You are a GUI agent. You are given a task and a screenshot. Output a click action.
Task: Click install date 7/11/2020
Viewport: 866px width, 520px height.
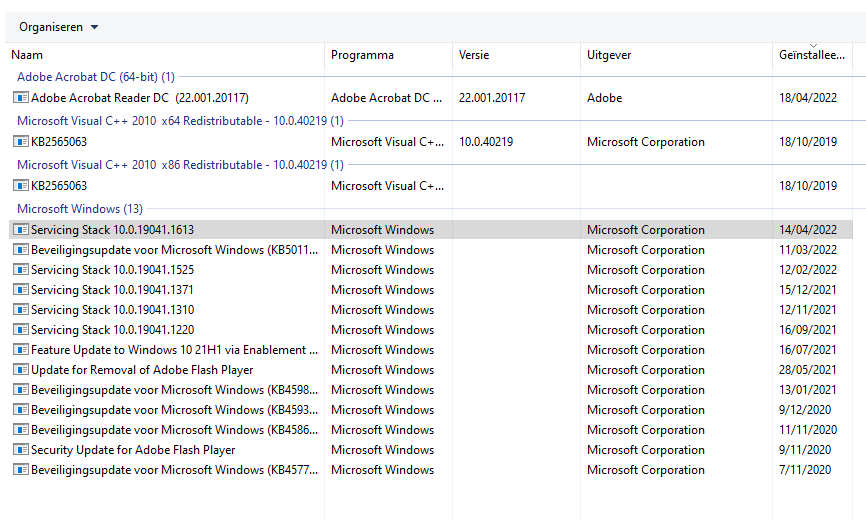click(x=805, y=470)
